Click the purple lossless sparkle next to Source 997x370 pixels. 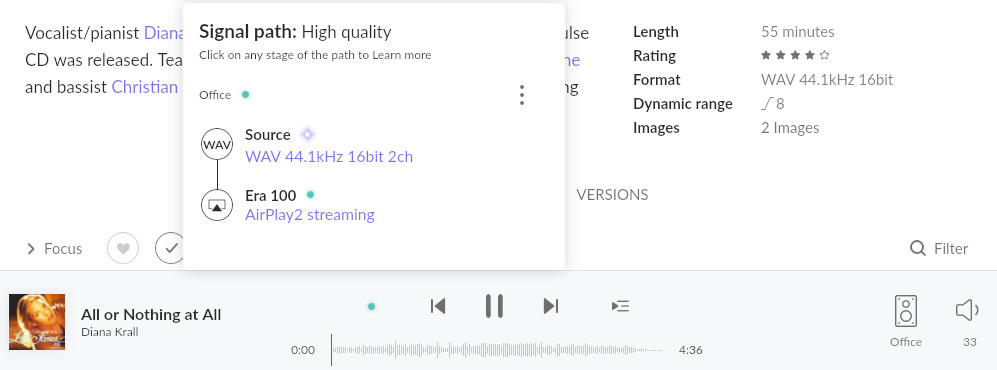[307, 134]
